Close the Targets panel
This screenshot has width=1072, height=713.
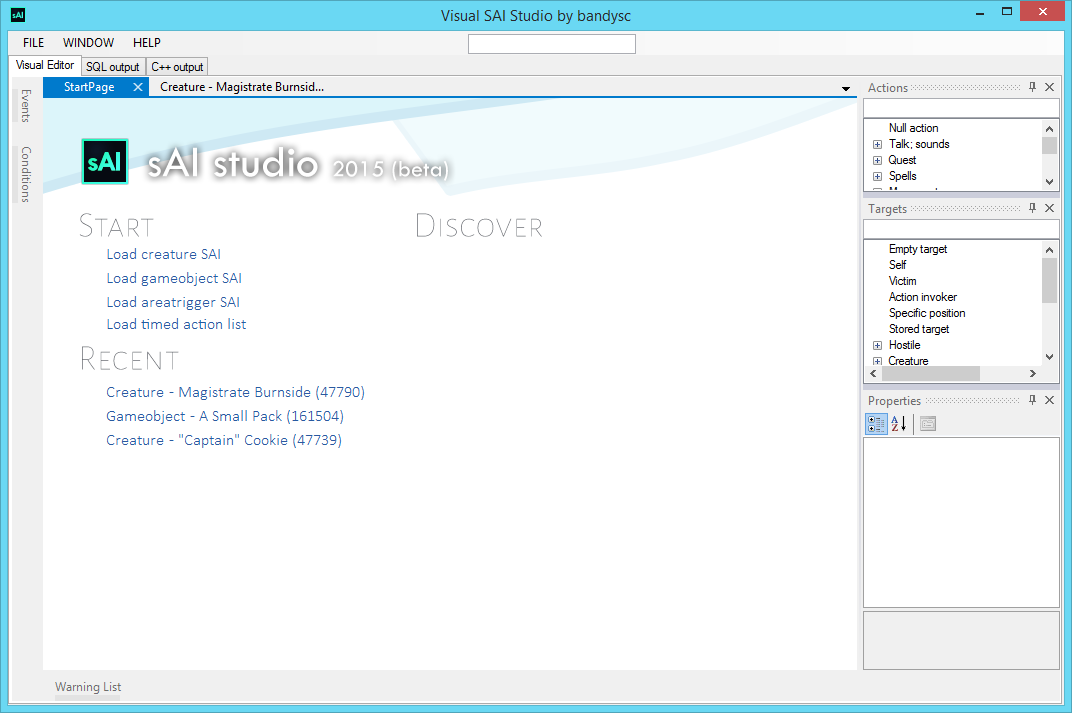point(1049,208)
